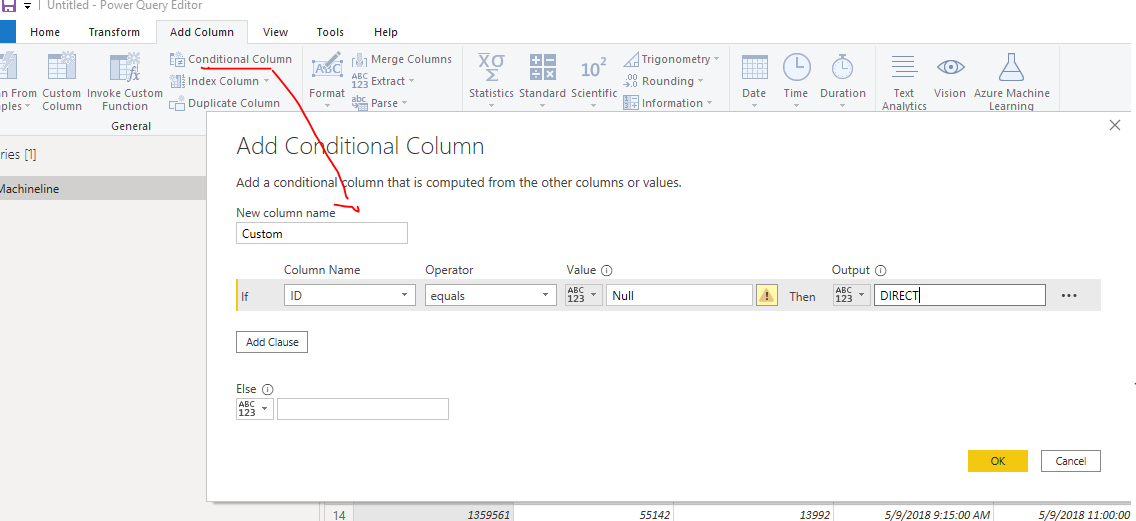Open clause options ellipsis menu
The height and width of the screenshot is (521, 1136).
(1069, 296)
